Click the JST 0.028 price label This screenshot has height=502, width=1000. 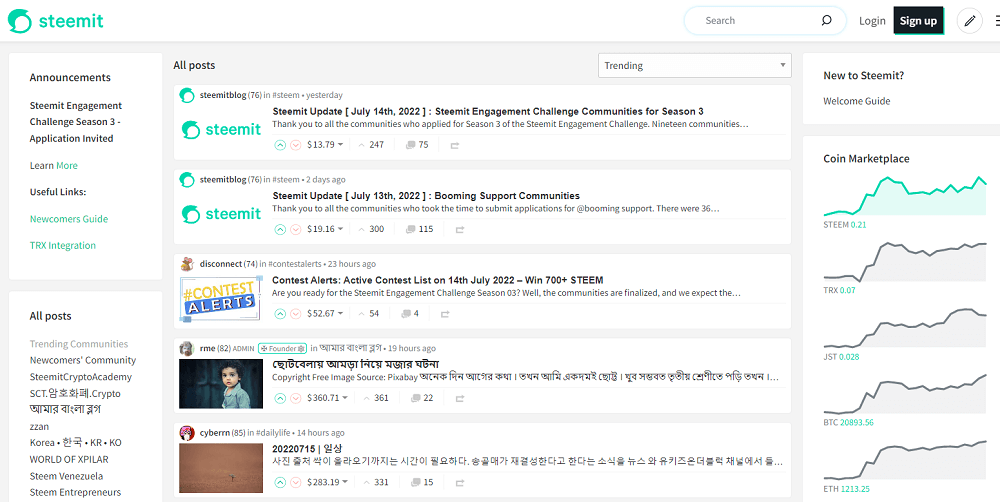(x=841, y=357)
